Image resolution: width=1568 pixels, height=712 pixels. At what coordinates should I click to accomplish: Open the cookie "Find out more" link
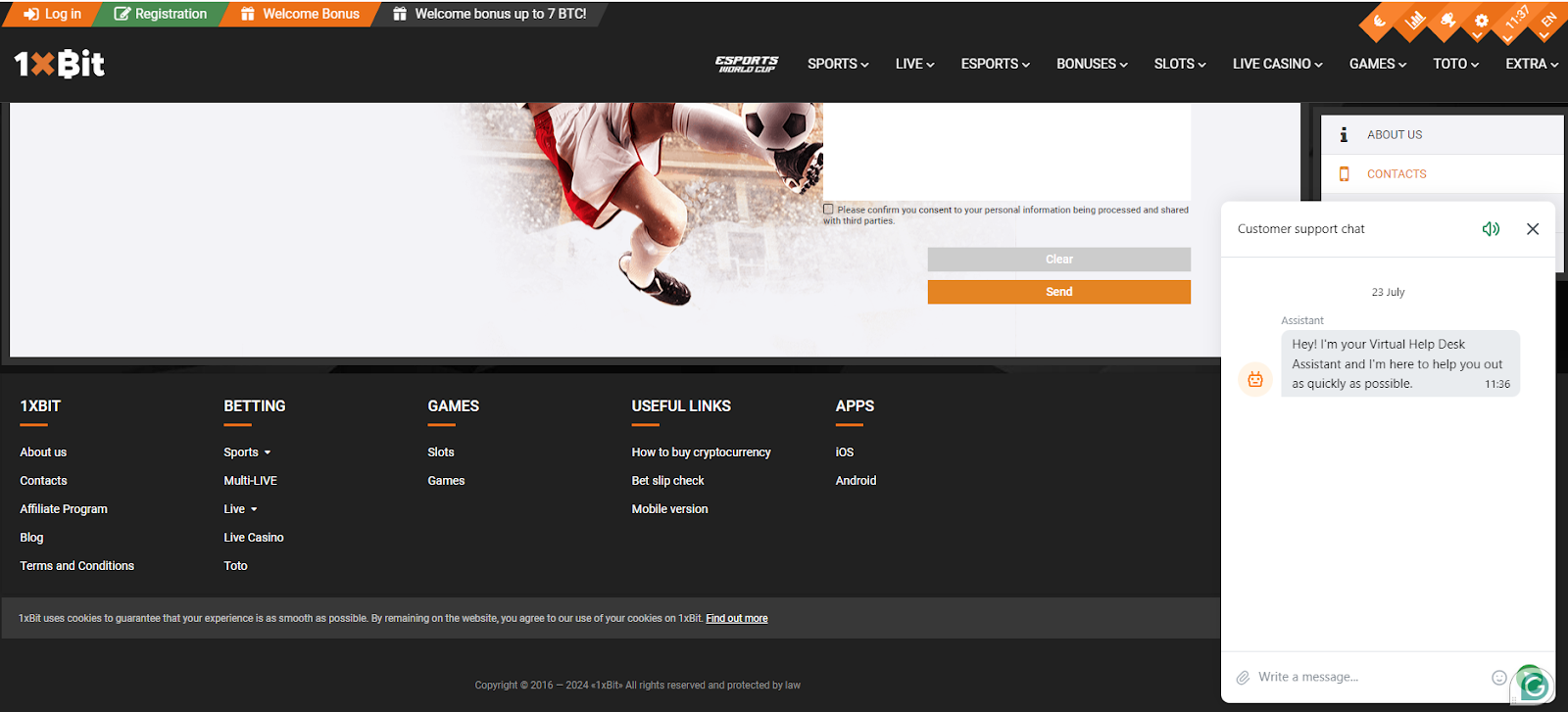[x=736, y=619]
